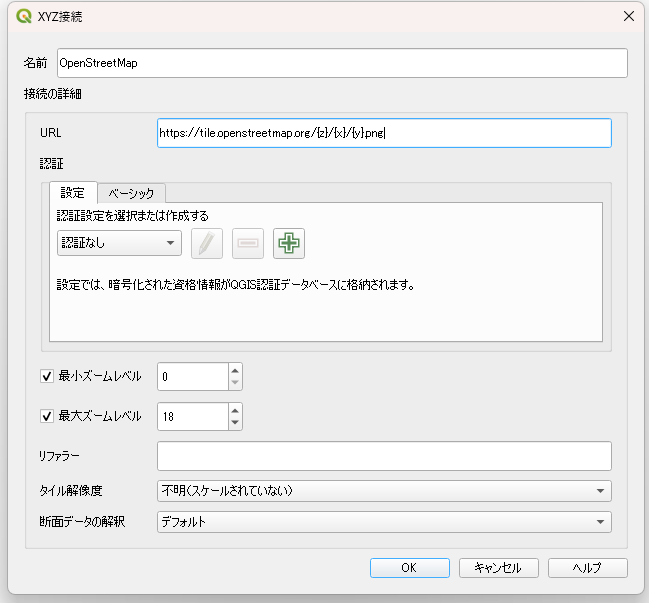
Task: Toggle the 最小ズームレベル checkbox
Action: click(x=47, y=376)
